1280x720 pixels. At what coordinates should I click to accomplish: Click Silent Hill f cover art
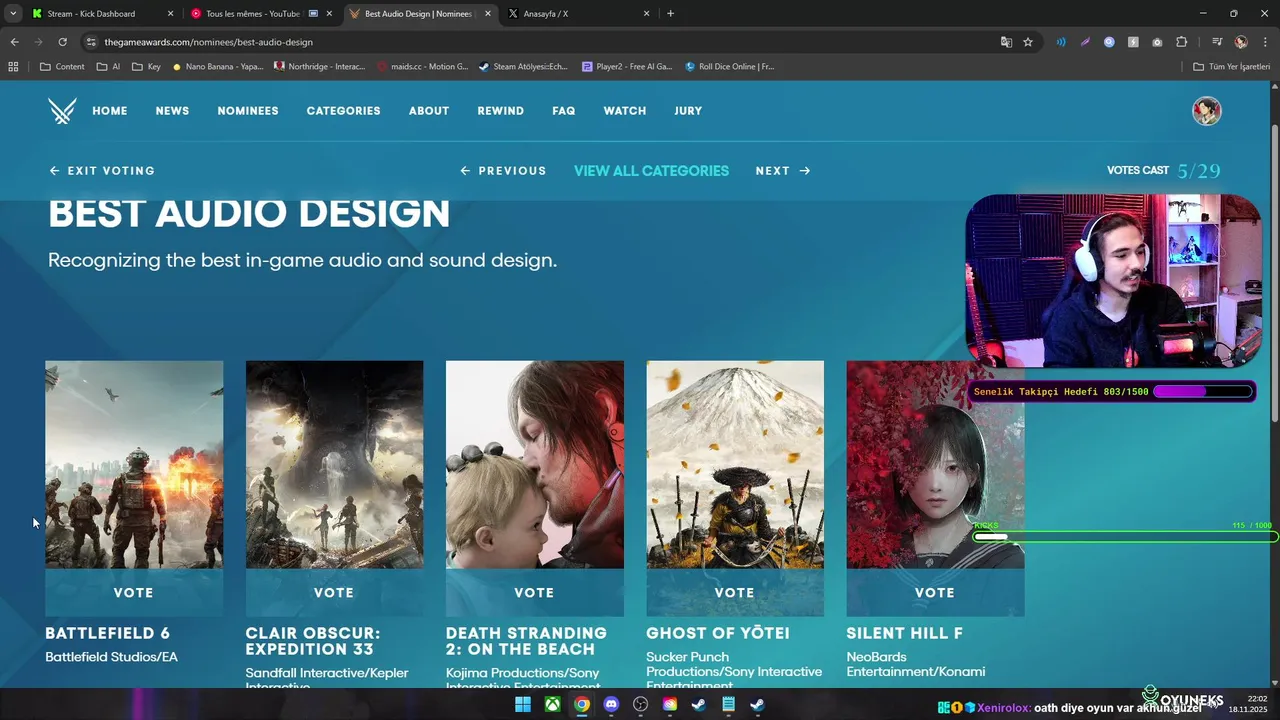935,465
